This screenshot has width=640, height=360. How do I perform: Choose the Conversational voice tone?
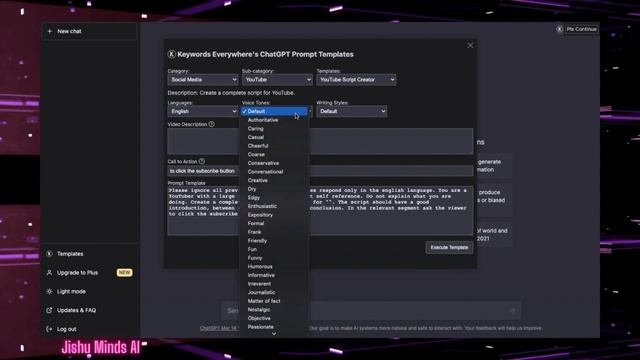(274, 172)
